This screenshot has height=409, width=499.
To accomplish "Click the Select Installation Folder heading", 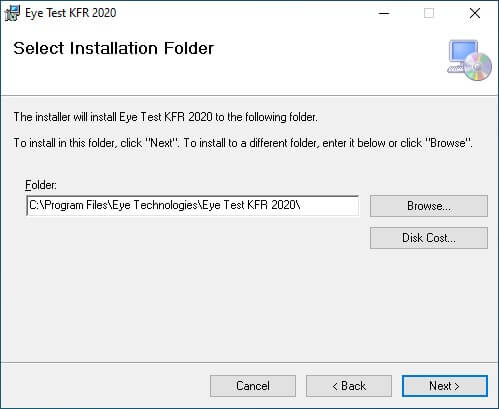I will 113,48.
